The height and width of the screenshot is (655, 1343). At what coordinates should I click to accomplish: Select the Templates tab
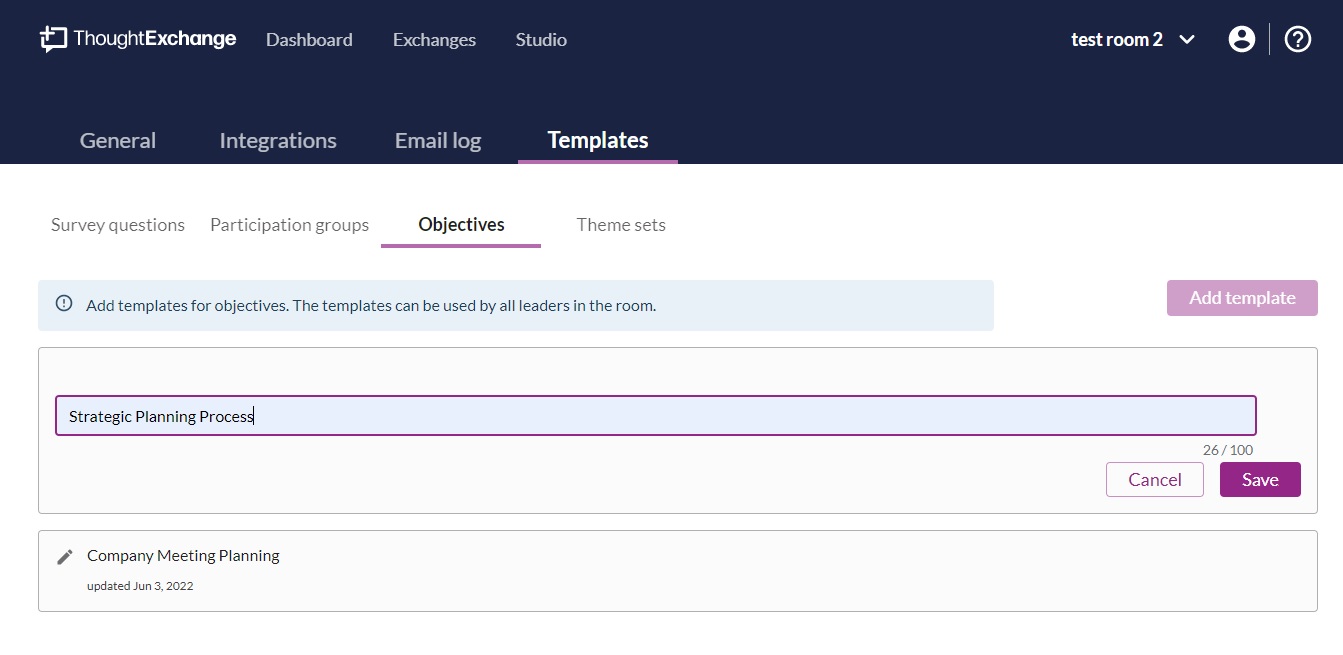pyautogui.click(x=598, y=140)
